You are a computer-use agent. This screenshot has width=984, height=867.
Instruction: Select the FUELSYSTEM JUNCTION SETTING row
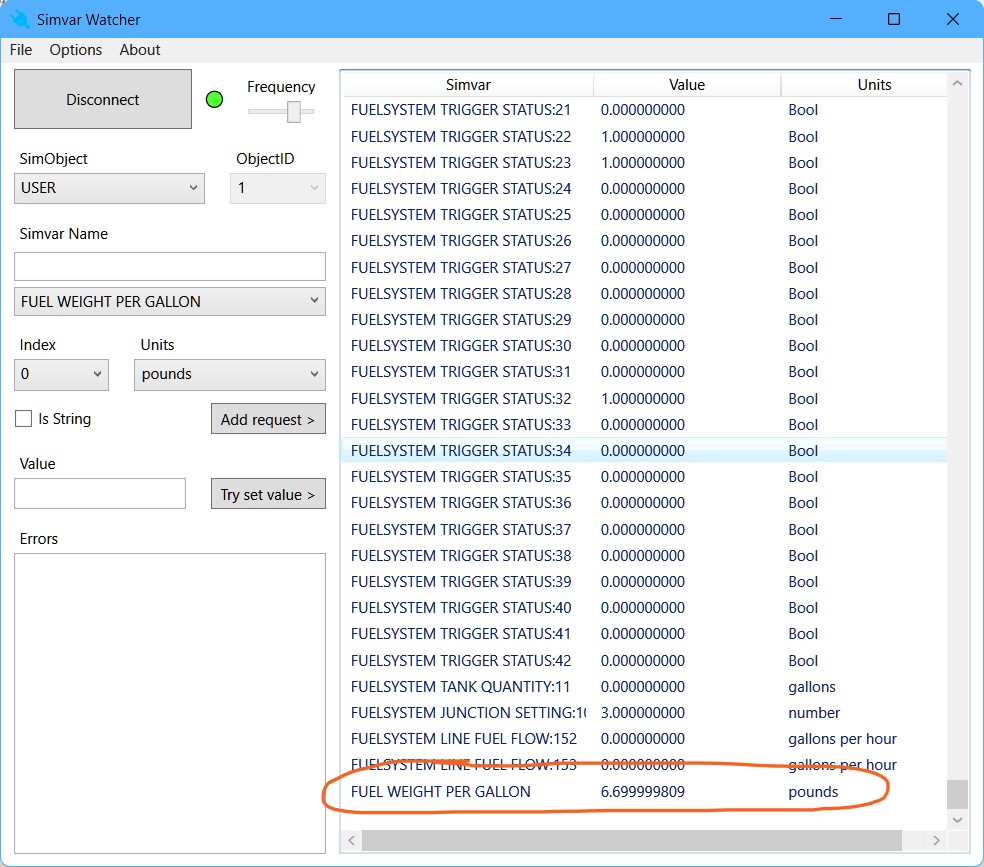tap(644, 713)
